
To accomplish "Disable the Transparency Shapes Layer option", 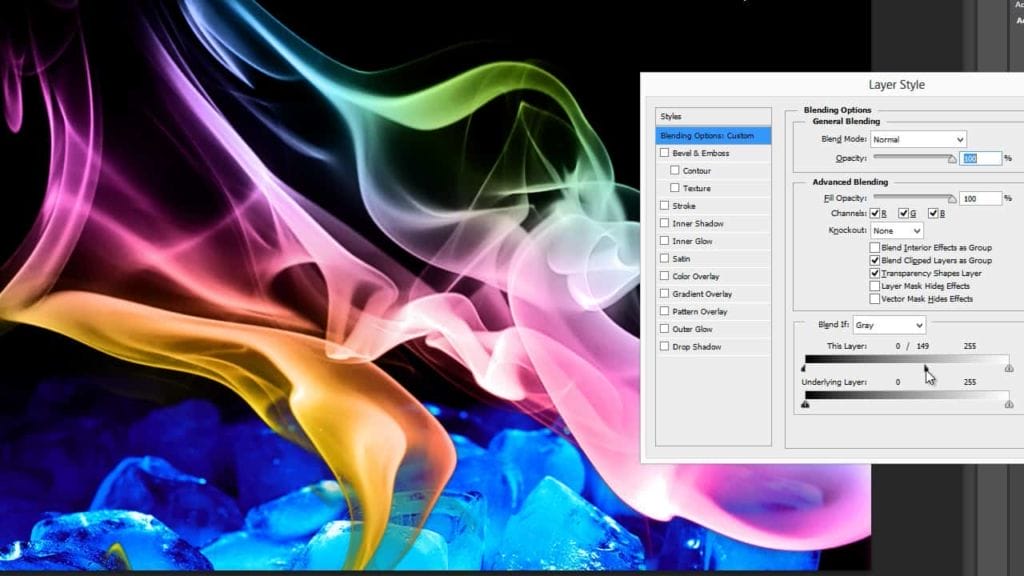I will coord(877,273).
